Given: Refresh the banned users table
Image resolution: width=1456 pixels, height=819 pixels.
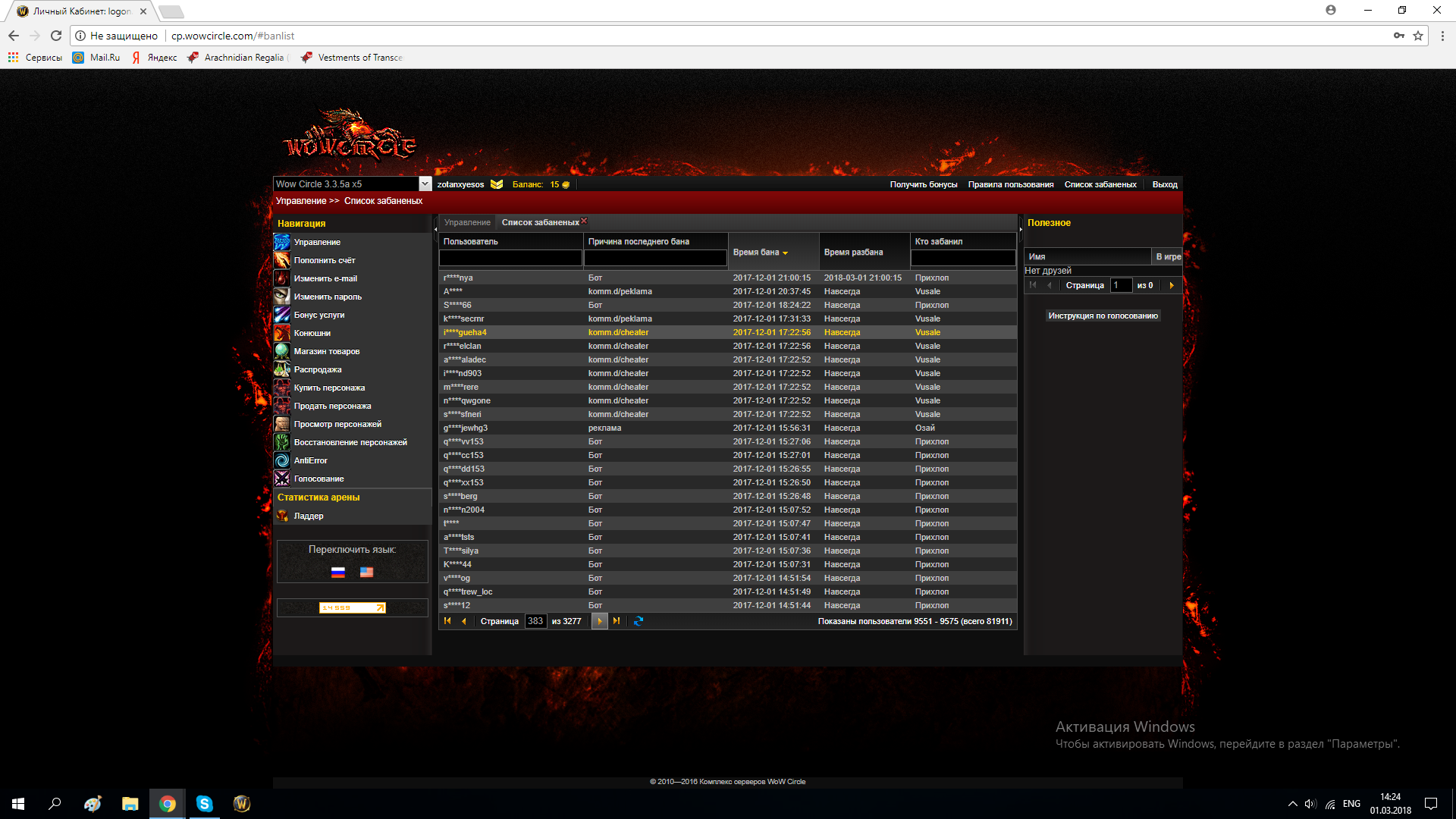Looking at the screenshot, I should point(639,621).
